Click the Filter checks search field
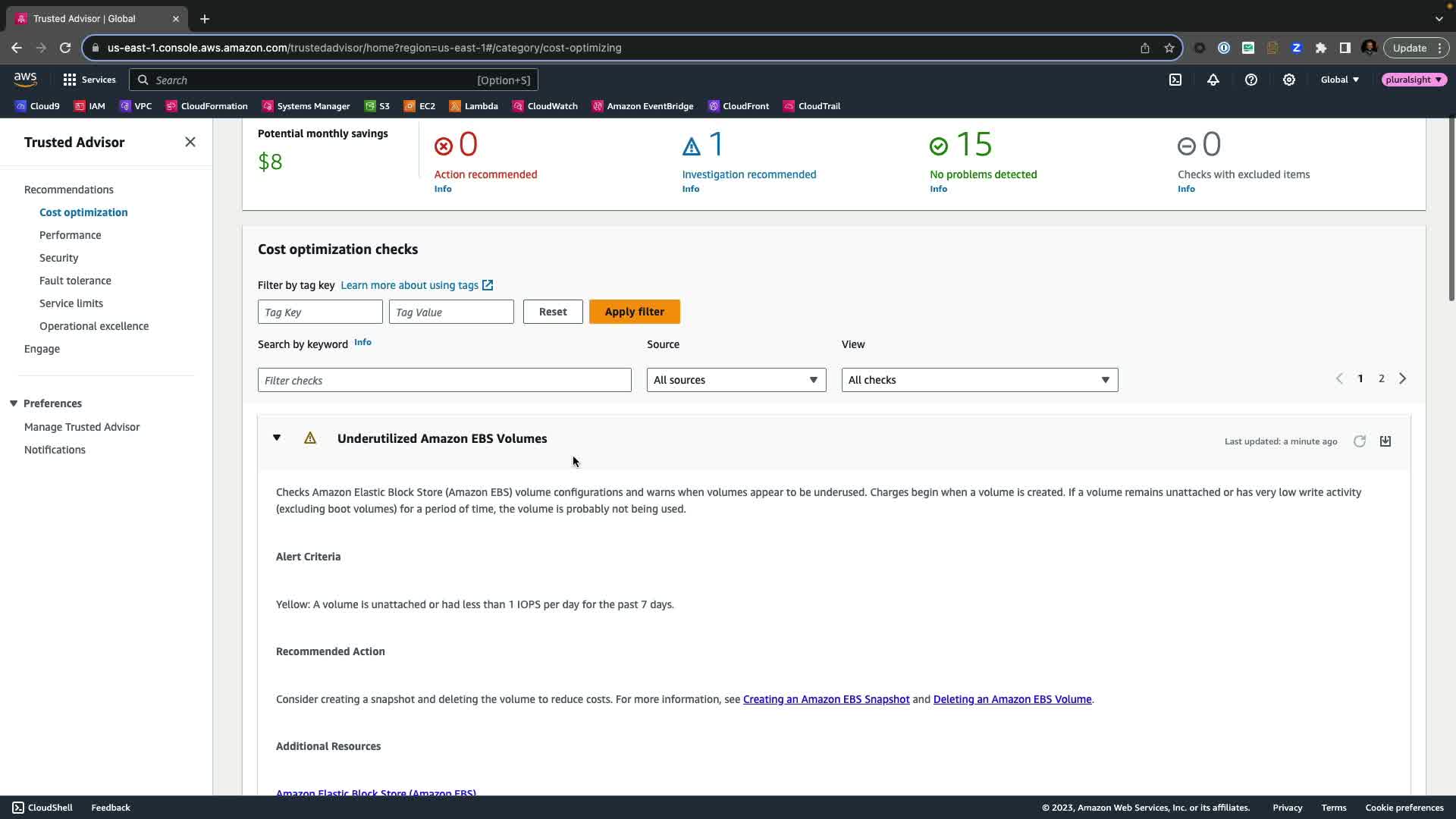This screenshot has height=819, width=1456. pyautogui.click(x=444, y=380)
